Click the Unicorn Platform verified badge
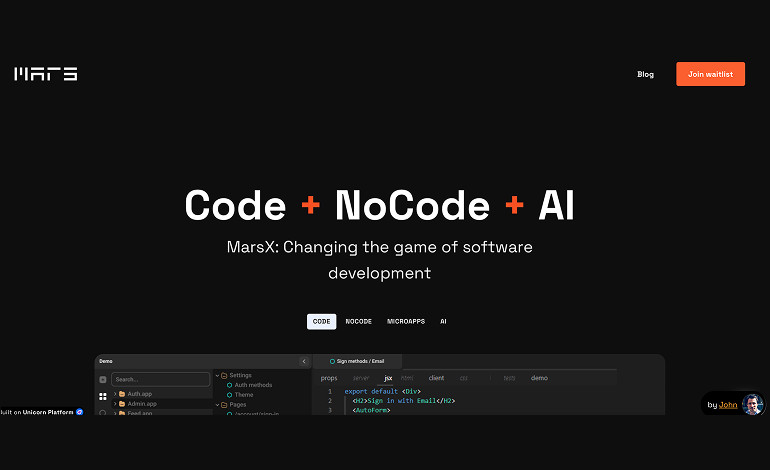 click(80, 412)
